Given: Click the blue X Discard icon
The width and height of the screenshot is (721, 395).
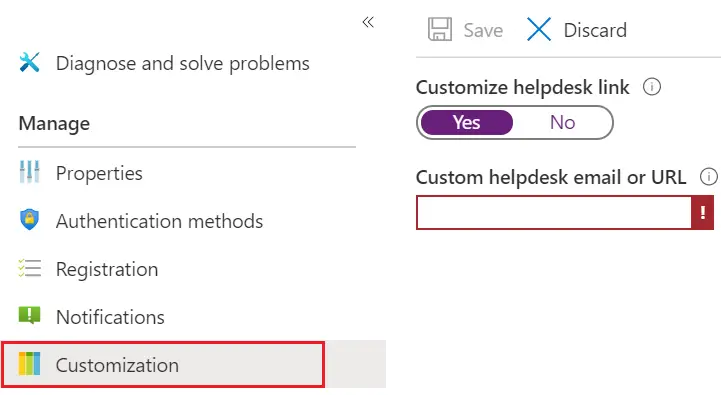Looking at the screenshot, I should (538, 30).
